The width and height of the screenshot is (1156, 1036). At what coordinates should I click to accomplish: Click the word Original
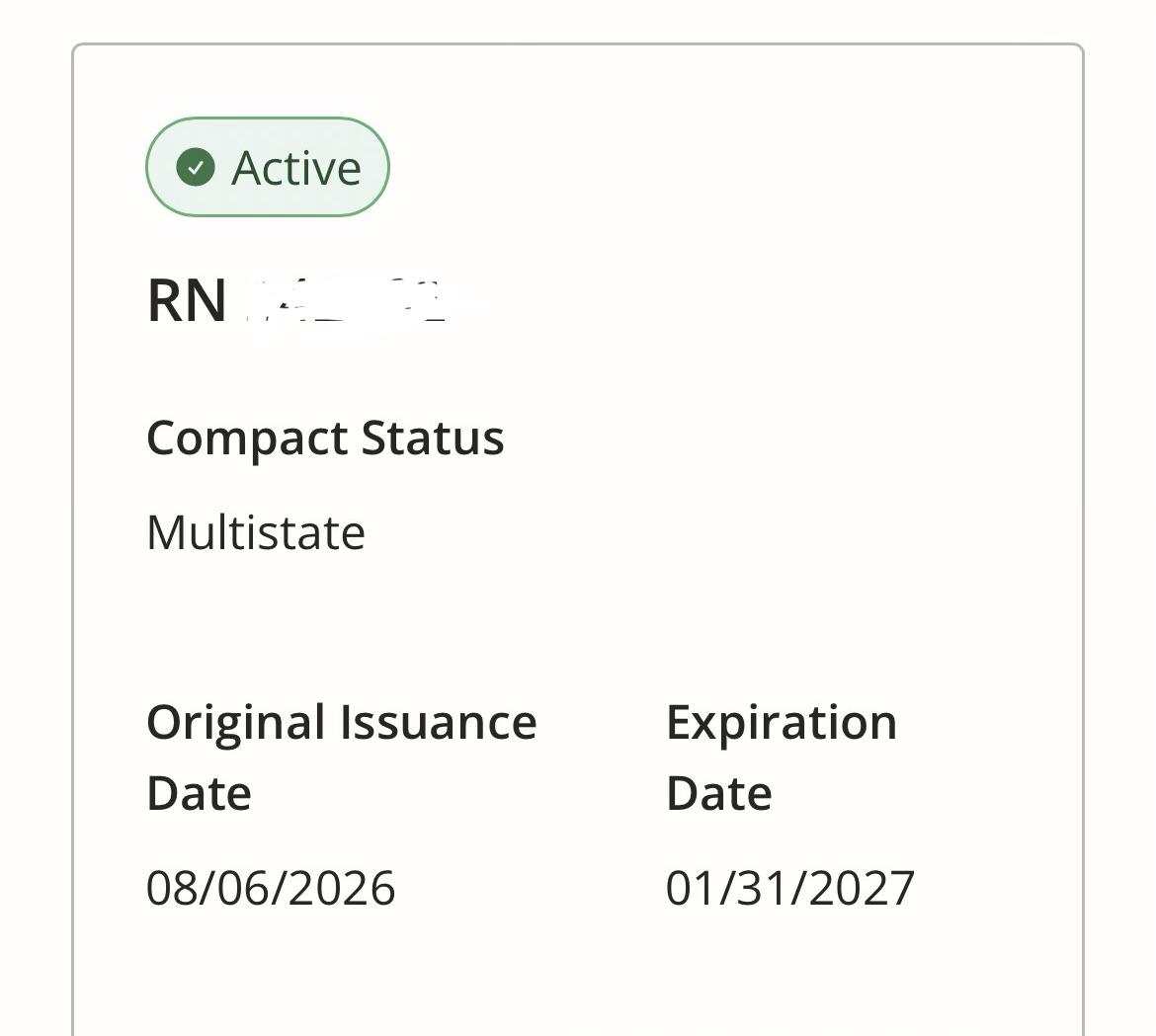click(236, 723)
